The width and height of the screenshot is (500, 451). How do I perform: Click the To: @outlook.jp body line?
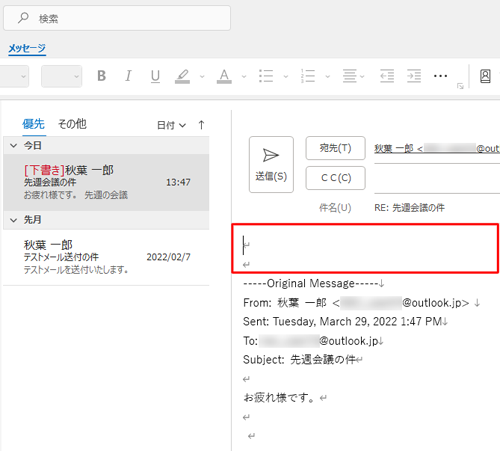pos(313,341)
